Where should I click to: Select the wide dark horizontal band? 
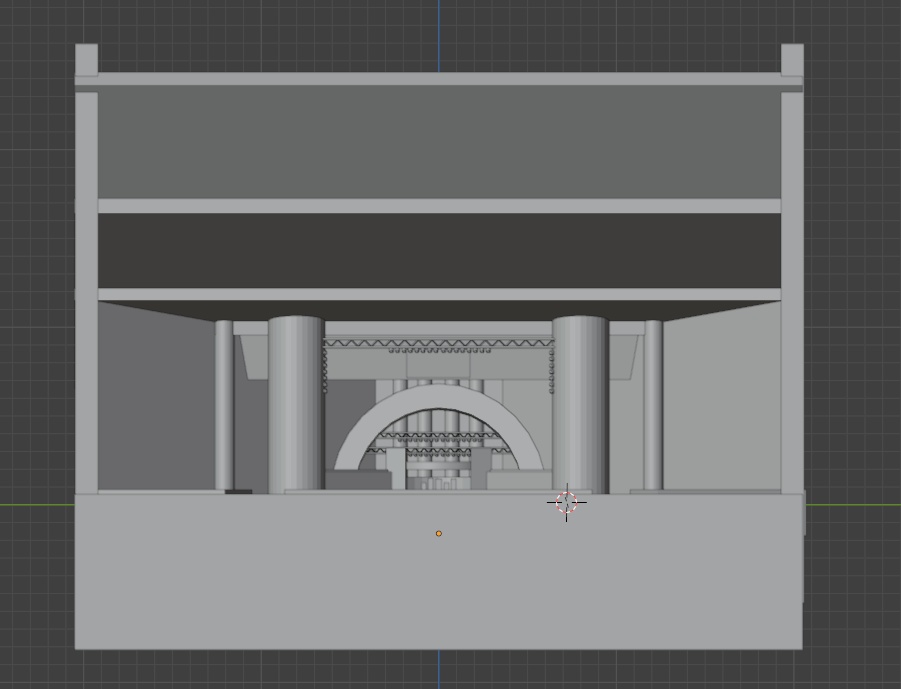[439, 251]
